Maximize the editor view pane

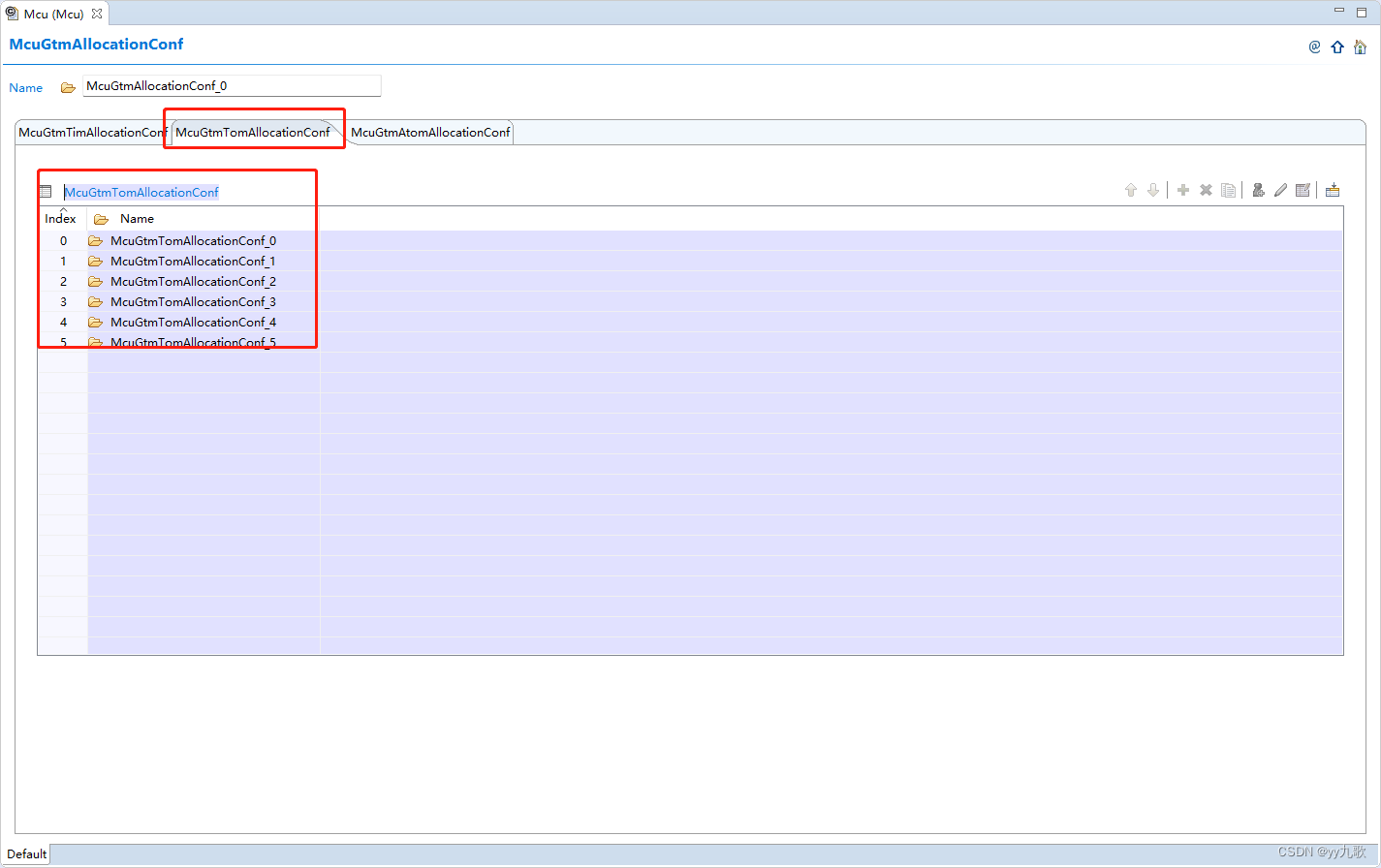point(1363,12)
